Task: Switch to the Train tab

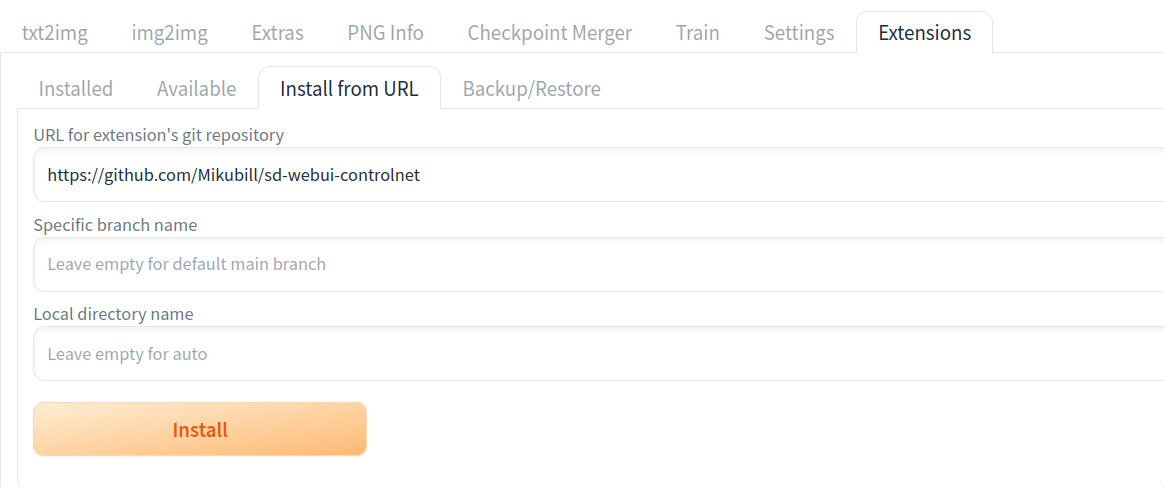Action: tap(698, 33)
